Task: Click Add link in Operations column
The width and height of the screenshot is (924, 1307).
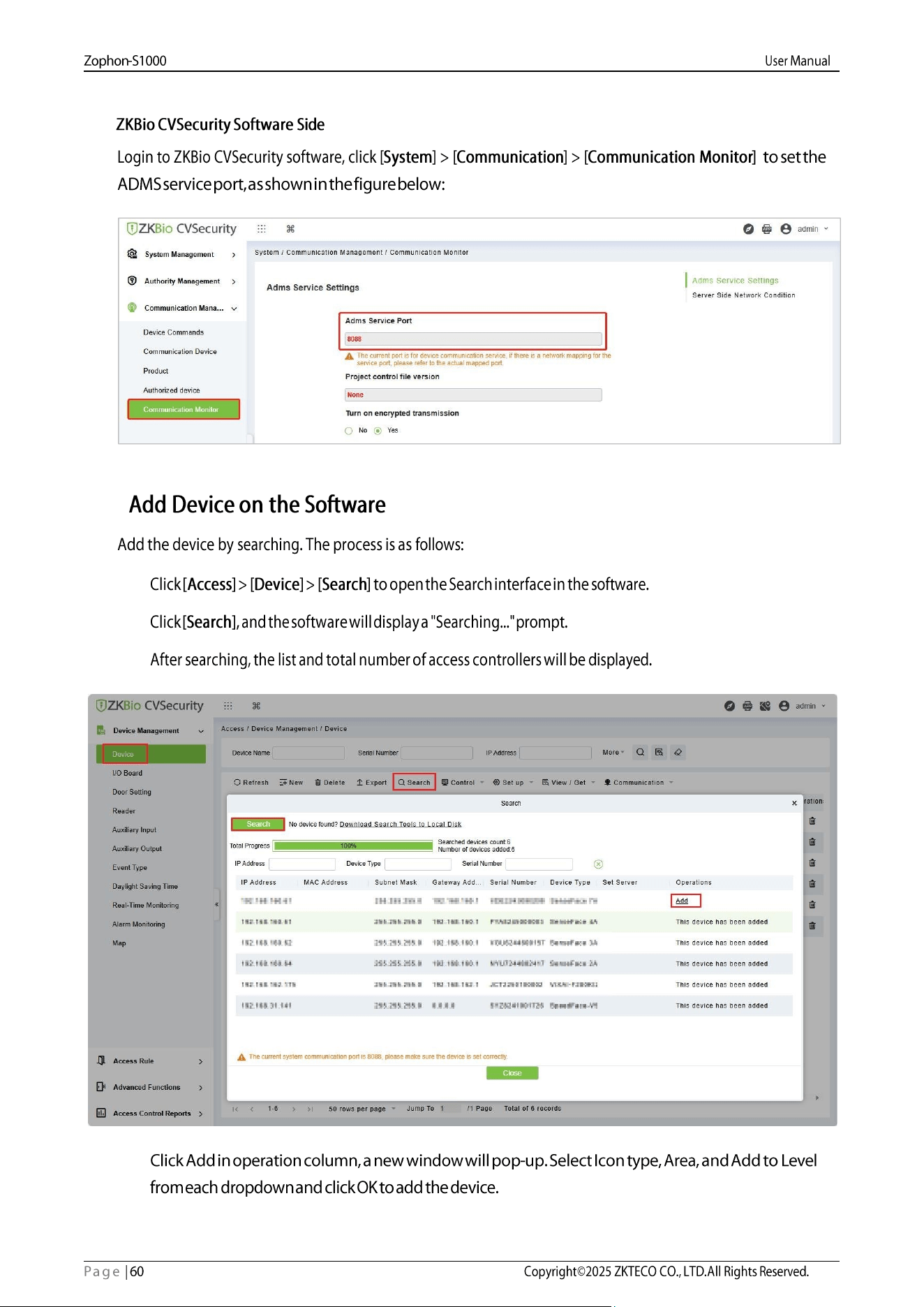Action: click(682, 901)
